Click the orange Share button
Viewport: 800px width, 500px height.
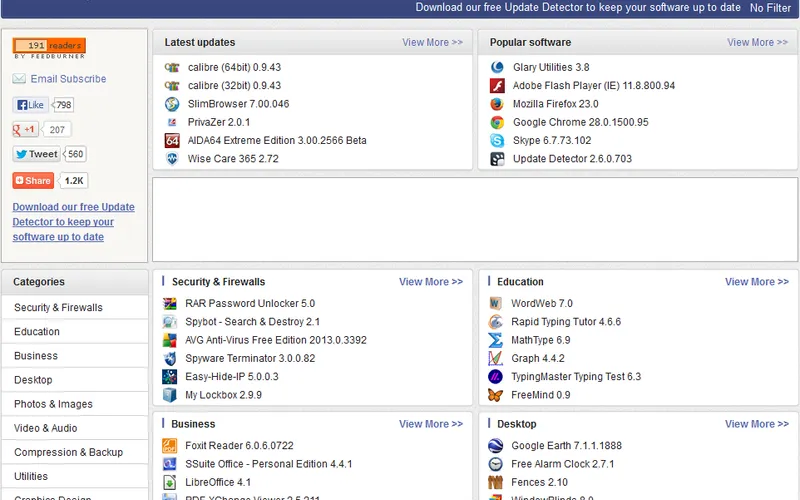pyautogui.click(x=33, y=181)
